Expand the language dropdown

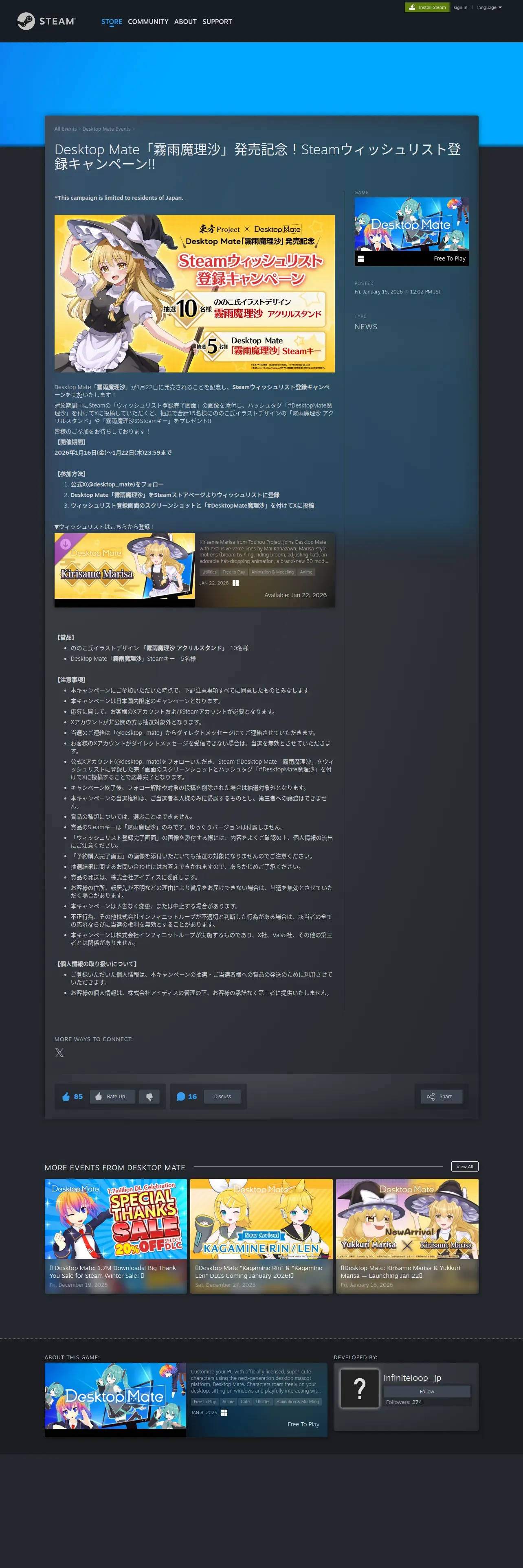(x=489, y=7)
